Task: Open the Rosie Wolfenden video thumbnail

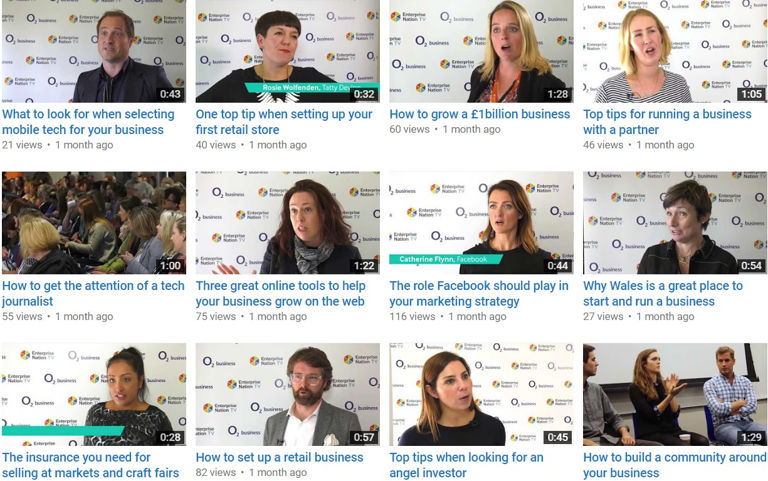Action: click(x=288, y=51)
